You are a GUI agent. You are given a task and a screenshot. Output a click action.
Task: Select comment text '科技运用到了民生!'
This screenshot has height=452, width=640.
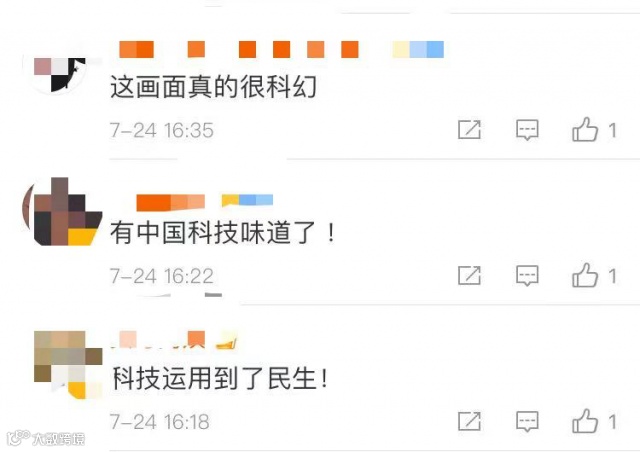pyautogui.click(x=220, y=378)
